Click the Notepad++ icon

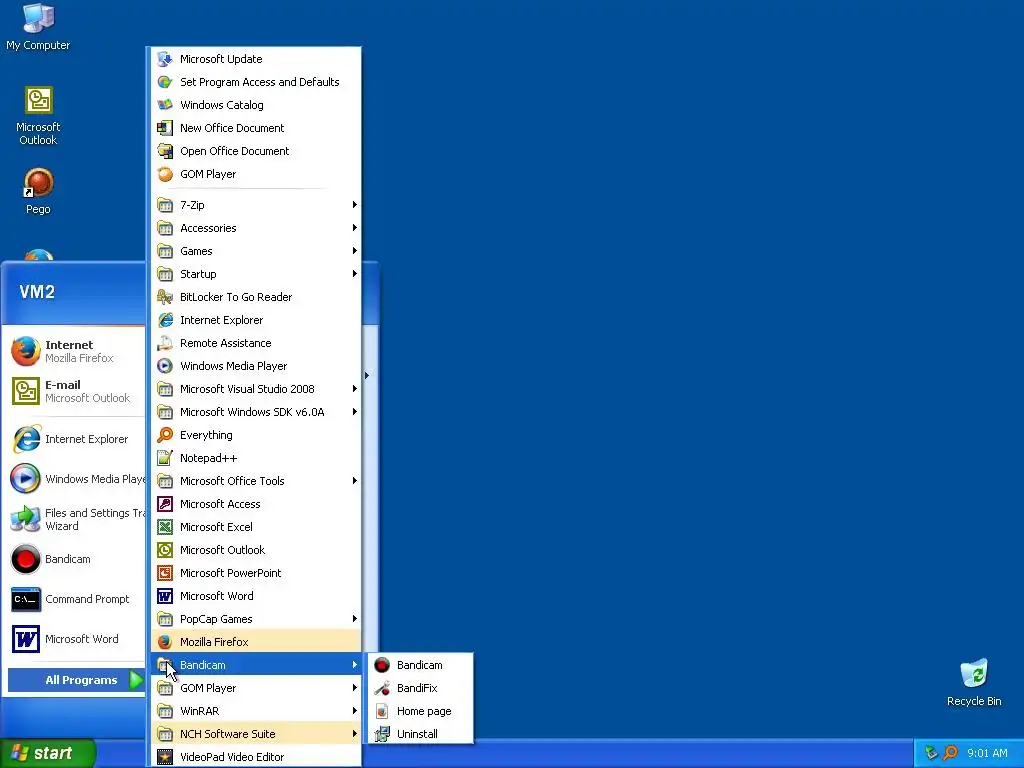[x=165, y=458]
